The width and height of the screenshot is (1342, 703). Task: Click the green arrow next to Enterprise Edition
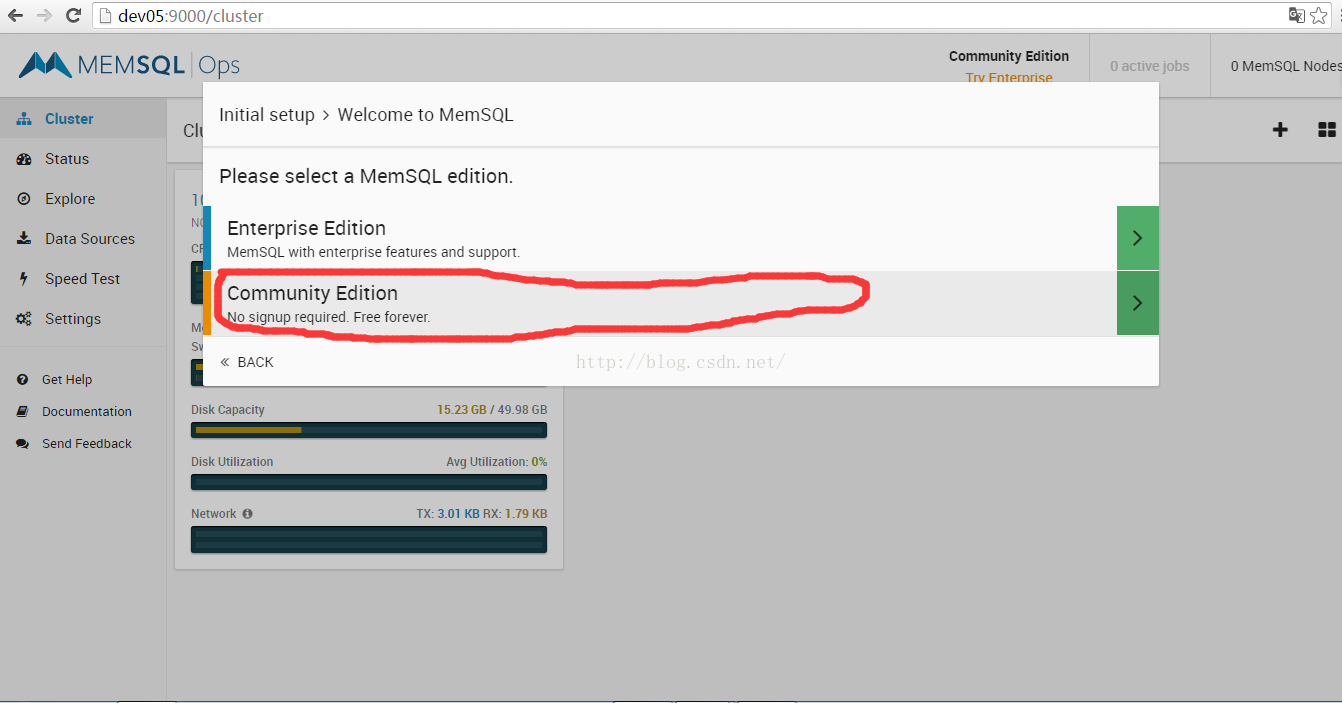[1138, 238]
